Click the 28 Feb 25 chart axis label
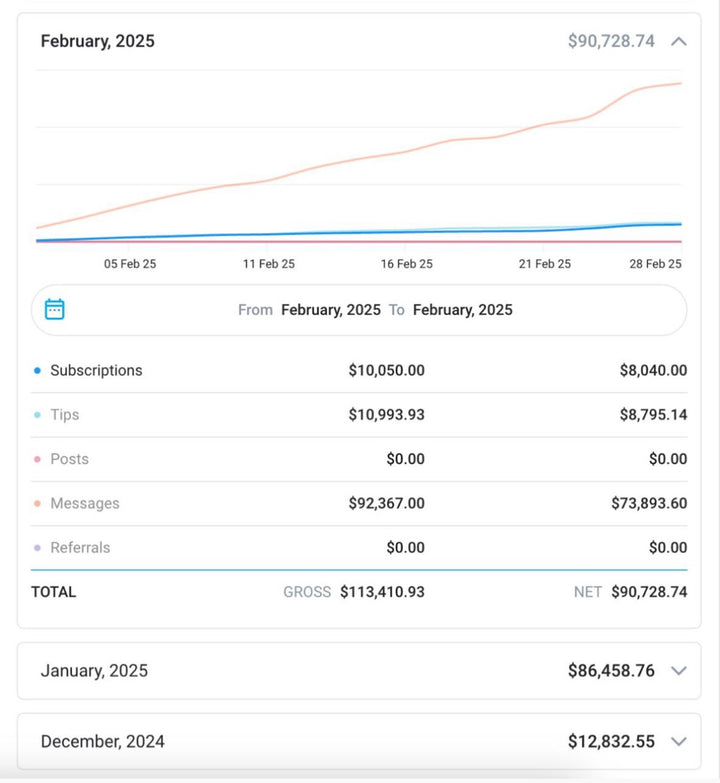This screenshot has width=720, height=783. [655, 264]
